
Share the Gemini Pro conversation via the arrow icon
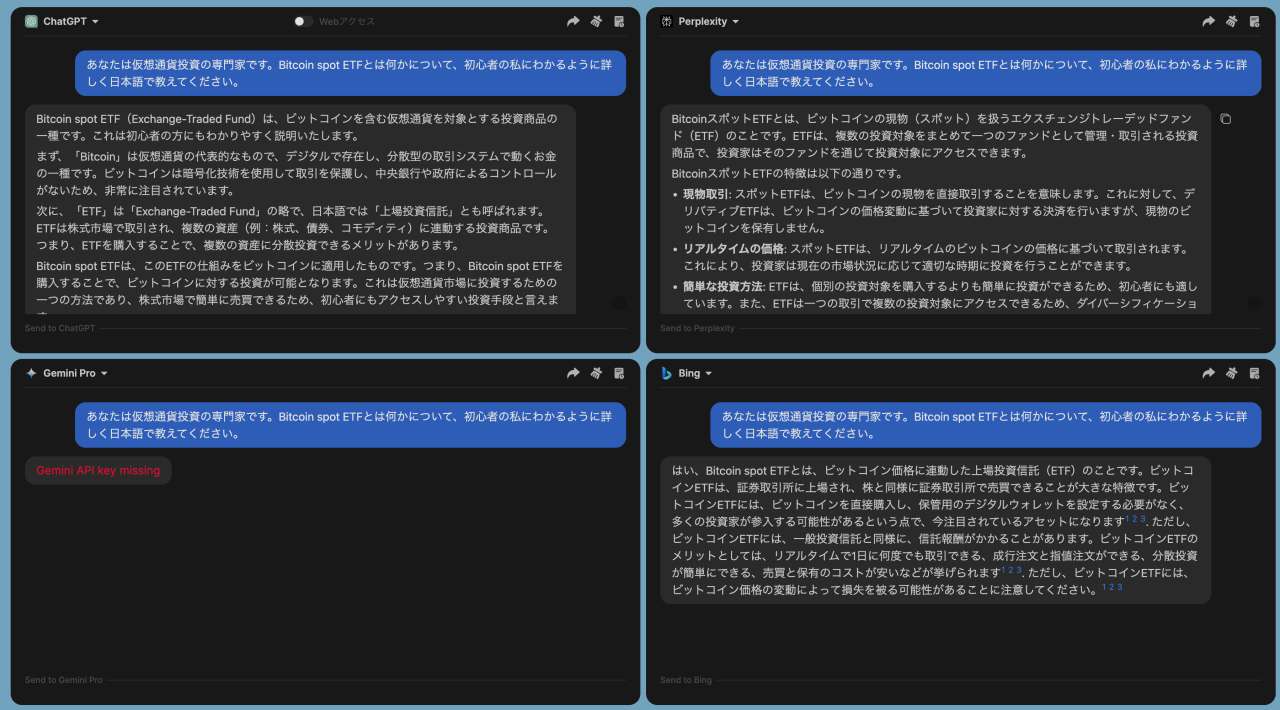click(573, 372)
